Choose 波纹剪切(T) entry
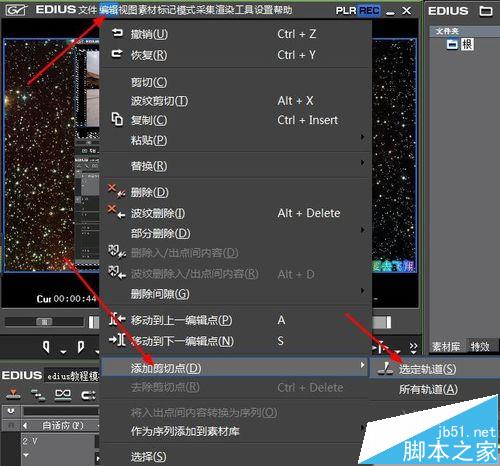The image size is (500, 466). pyautogui.click(x=235, y=101)
